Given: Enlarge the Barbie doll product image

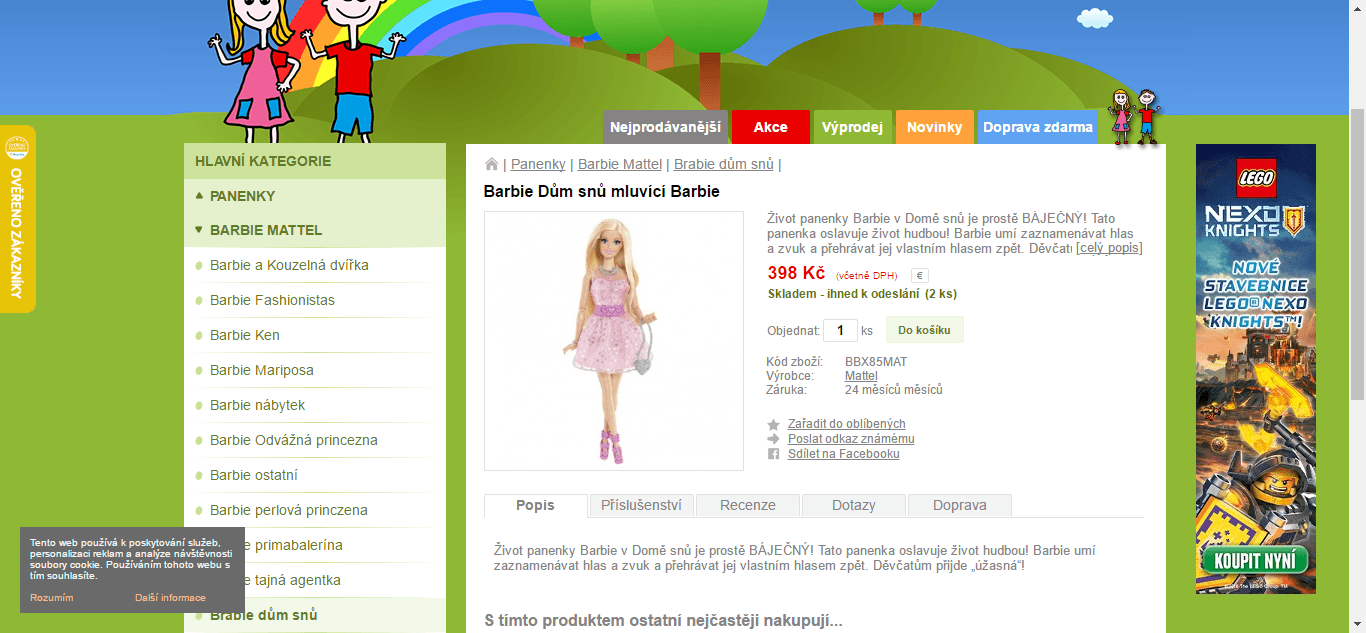Looking at the screenshot, I should coord(614,341).
